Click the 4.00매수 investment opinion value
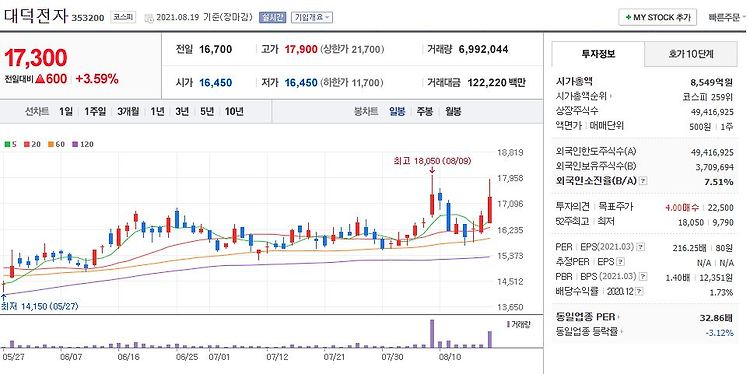Image resolution: width=750 pixels, height=374 pixels. [x=681, y=207]
